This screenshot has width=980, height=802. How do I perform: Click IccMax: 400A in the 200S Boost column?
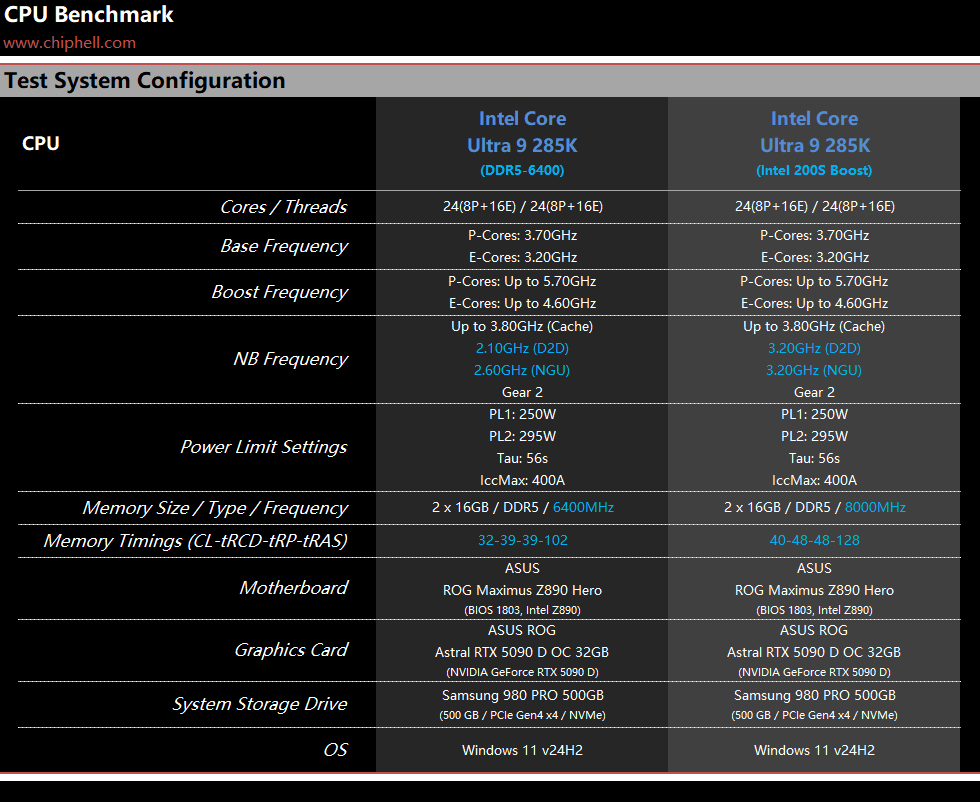[814, 480]
